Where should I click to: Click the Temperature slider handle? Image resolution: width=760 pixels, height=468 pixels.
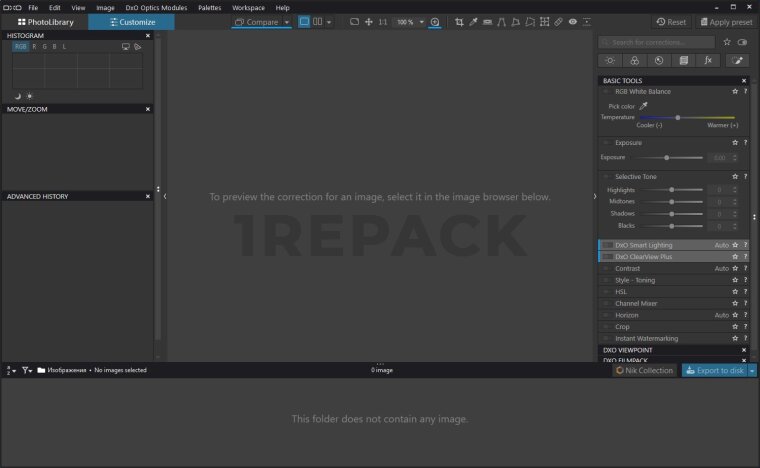point(678,117)
